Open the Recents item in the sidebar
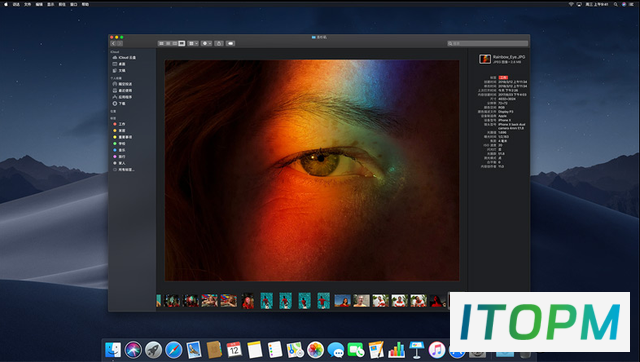Viewport: 640px width, 362px height. [122, 91]
